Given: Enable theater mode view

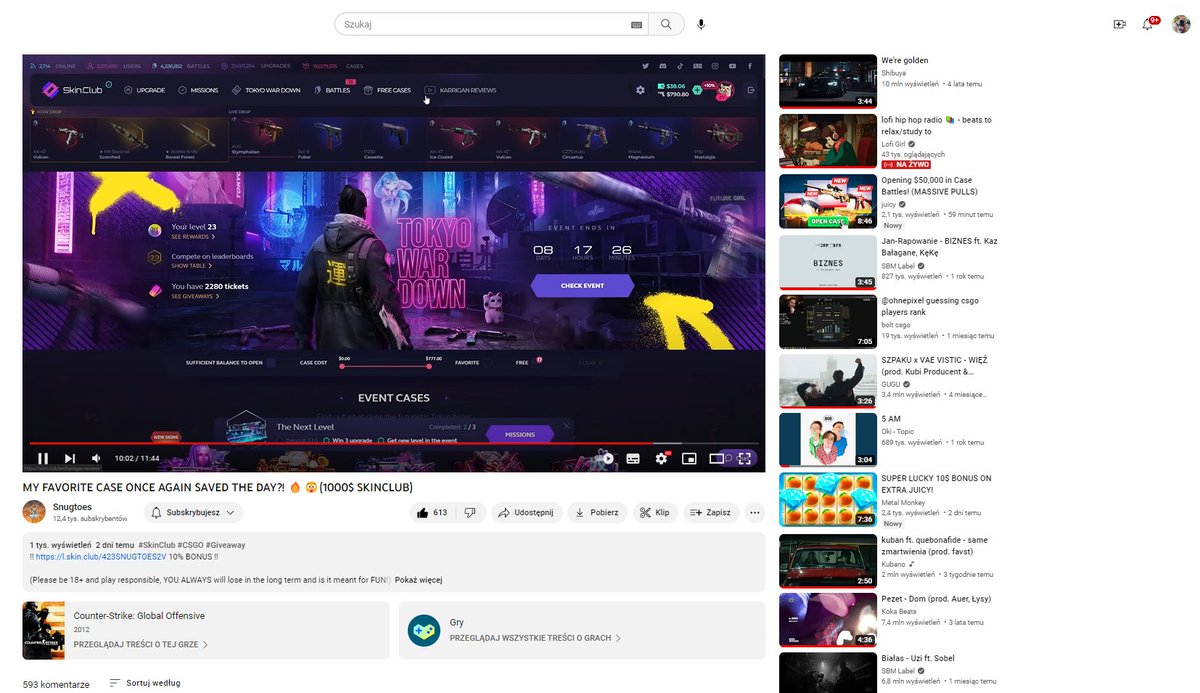Looking at the screenshot, I should click(716, 458).
